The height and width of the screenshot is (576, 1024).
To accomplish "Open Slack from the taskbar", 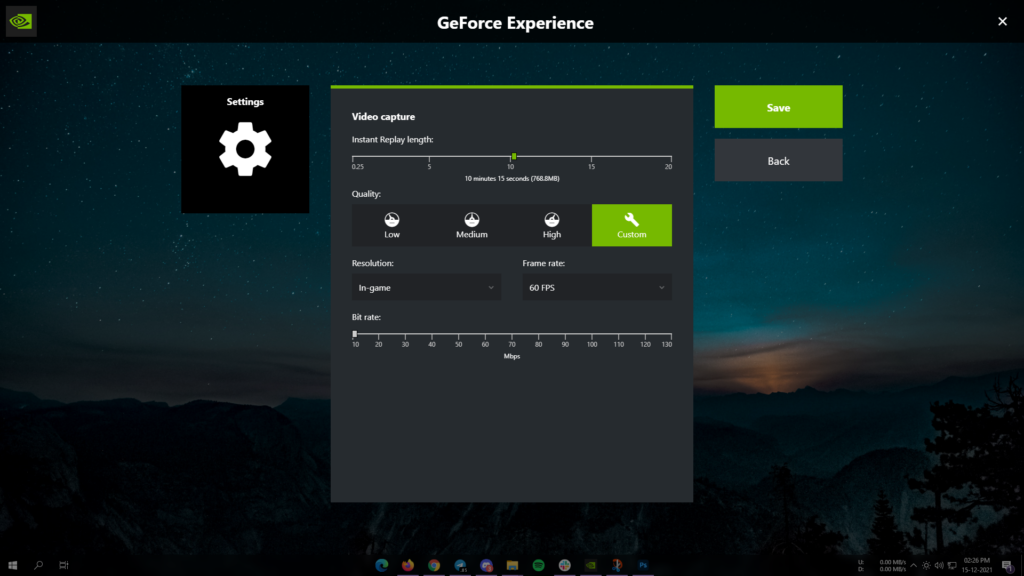I will 565,565.
